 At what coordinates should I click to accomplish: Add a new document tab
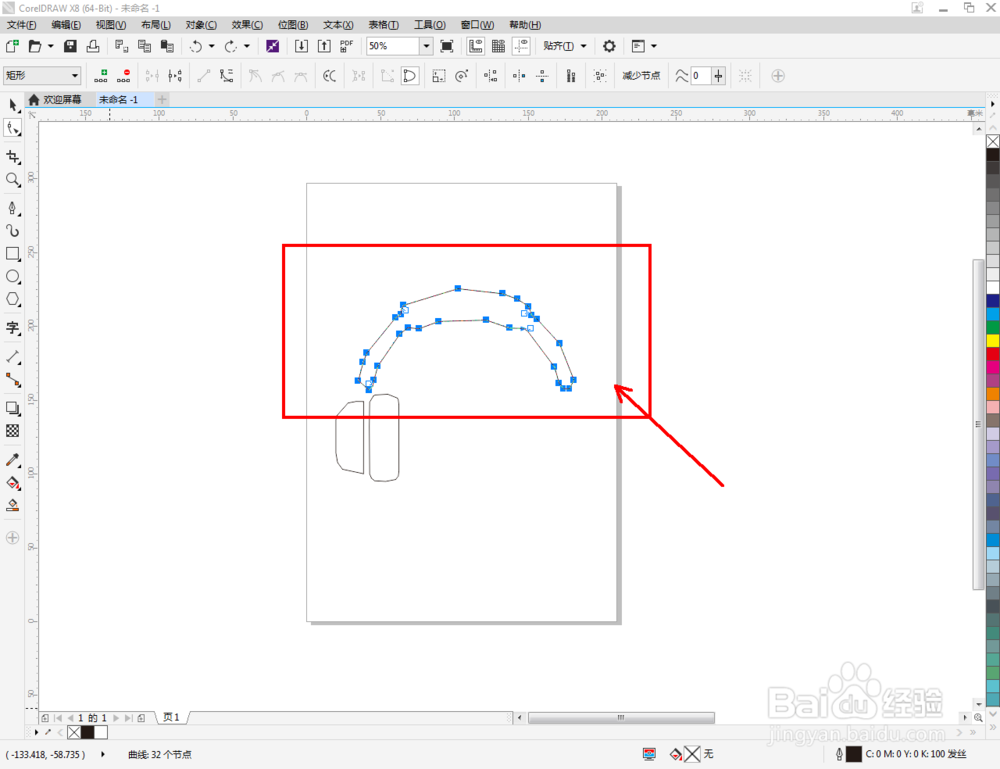point(162,99)
